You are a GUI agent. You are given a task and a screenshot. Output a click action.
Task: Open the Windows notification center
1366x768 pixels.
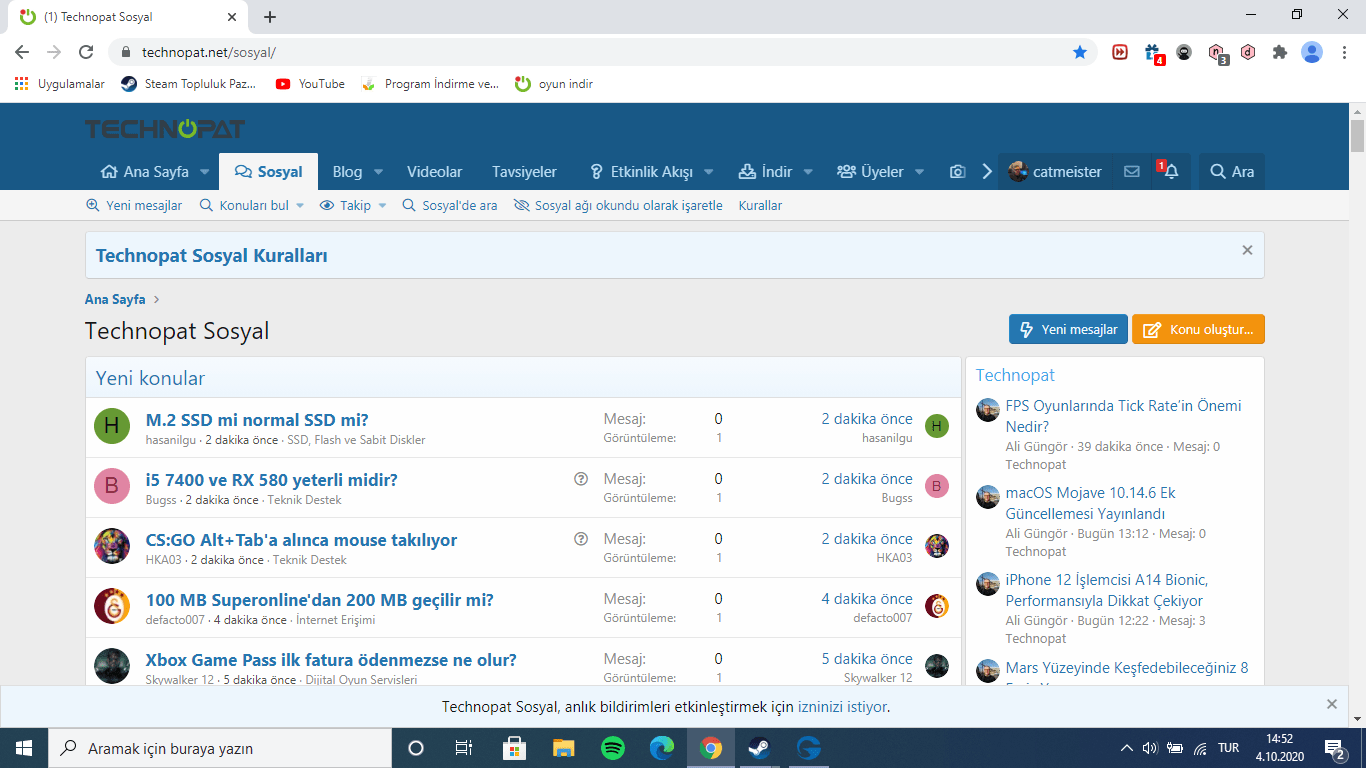(1335, 748)
